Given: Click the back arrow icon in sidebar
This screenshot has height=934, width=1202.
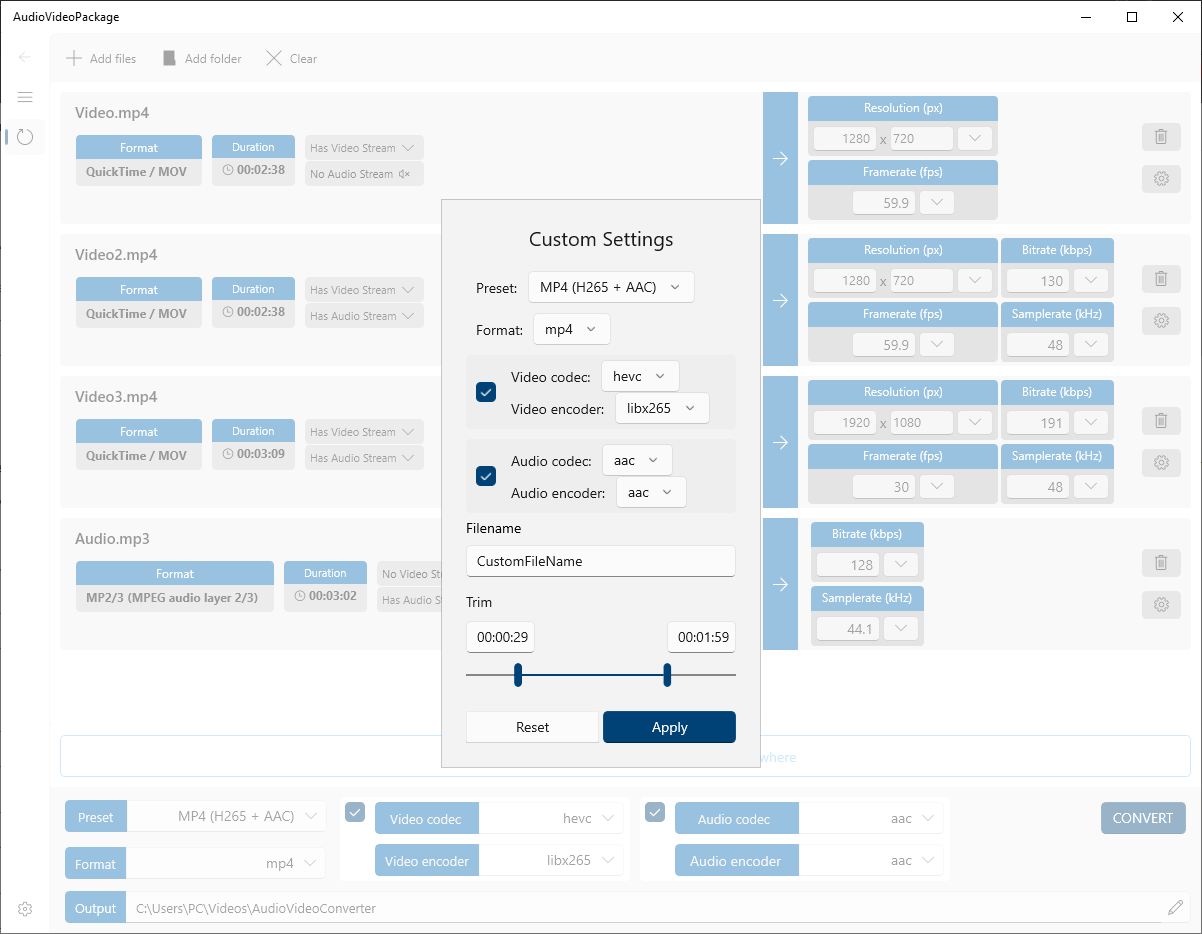Looking at the screenshot, I should [x=25, y=57].
